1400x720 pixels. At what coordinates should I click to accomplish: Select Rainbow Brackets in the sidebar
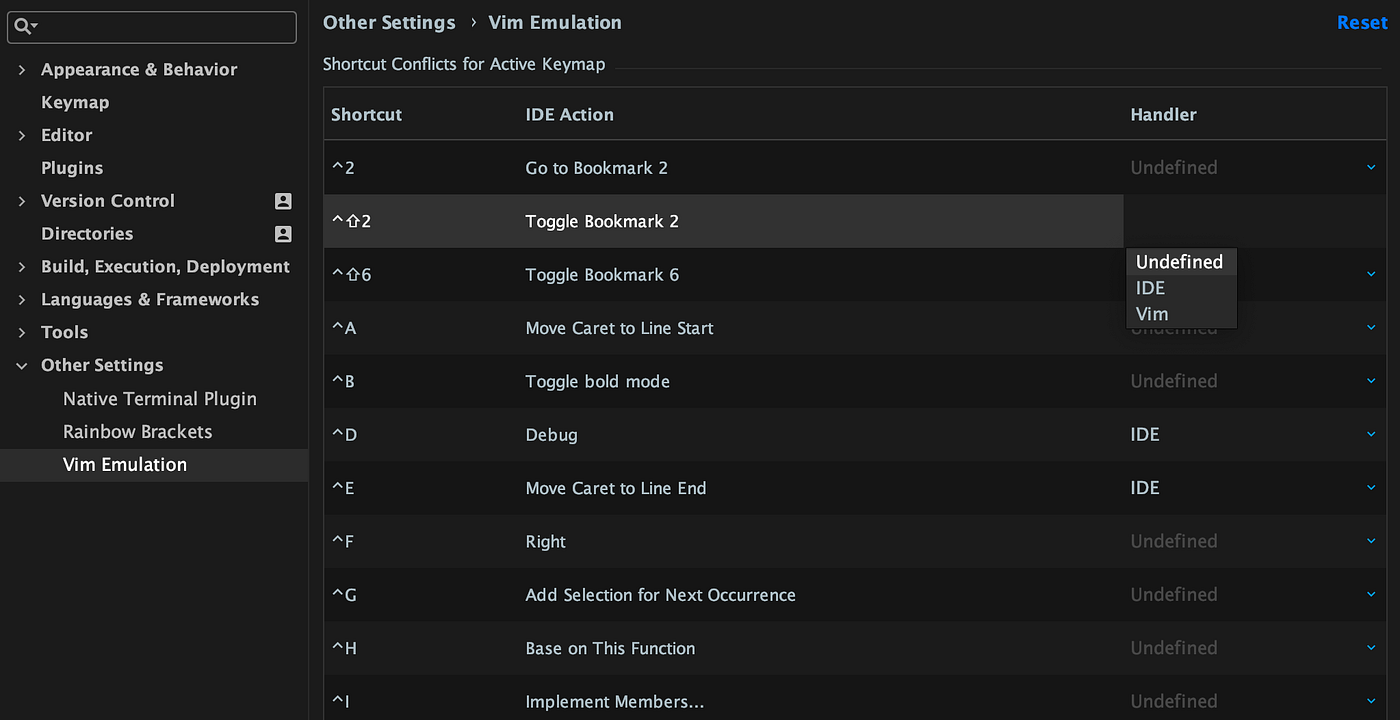137,432
